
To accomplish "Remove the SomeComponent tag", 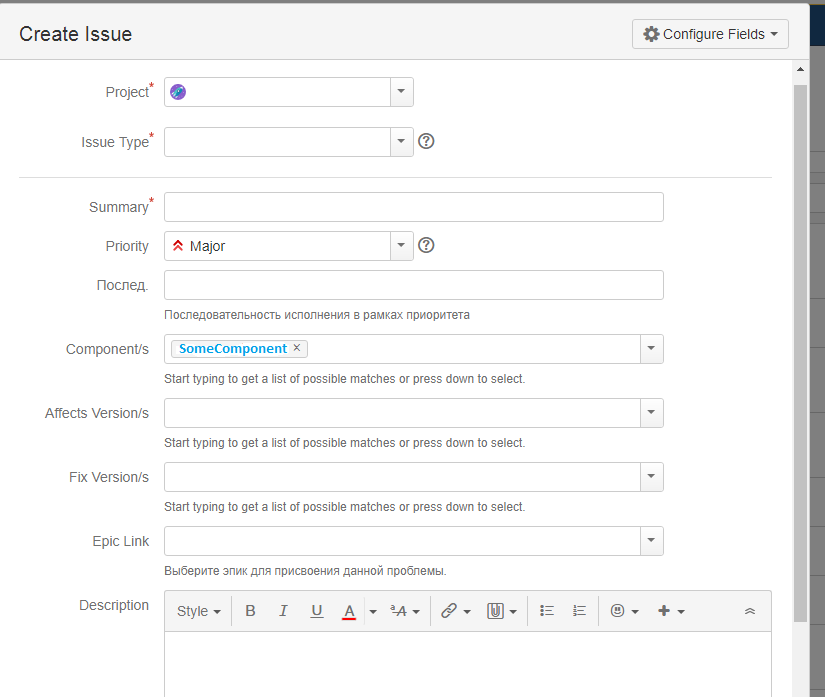I will click(x=297, y=348).
